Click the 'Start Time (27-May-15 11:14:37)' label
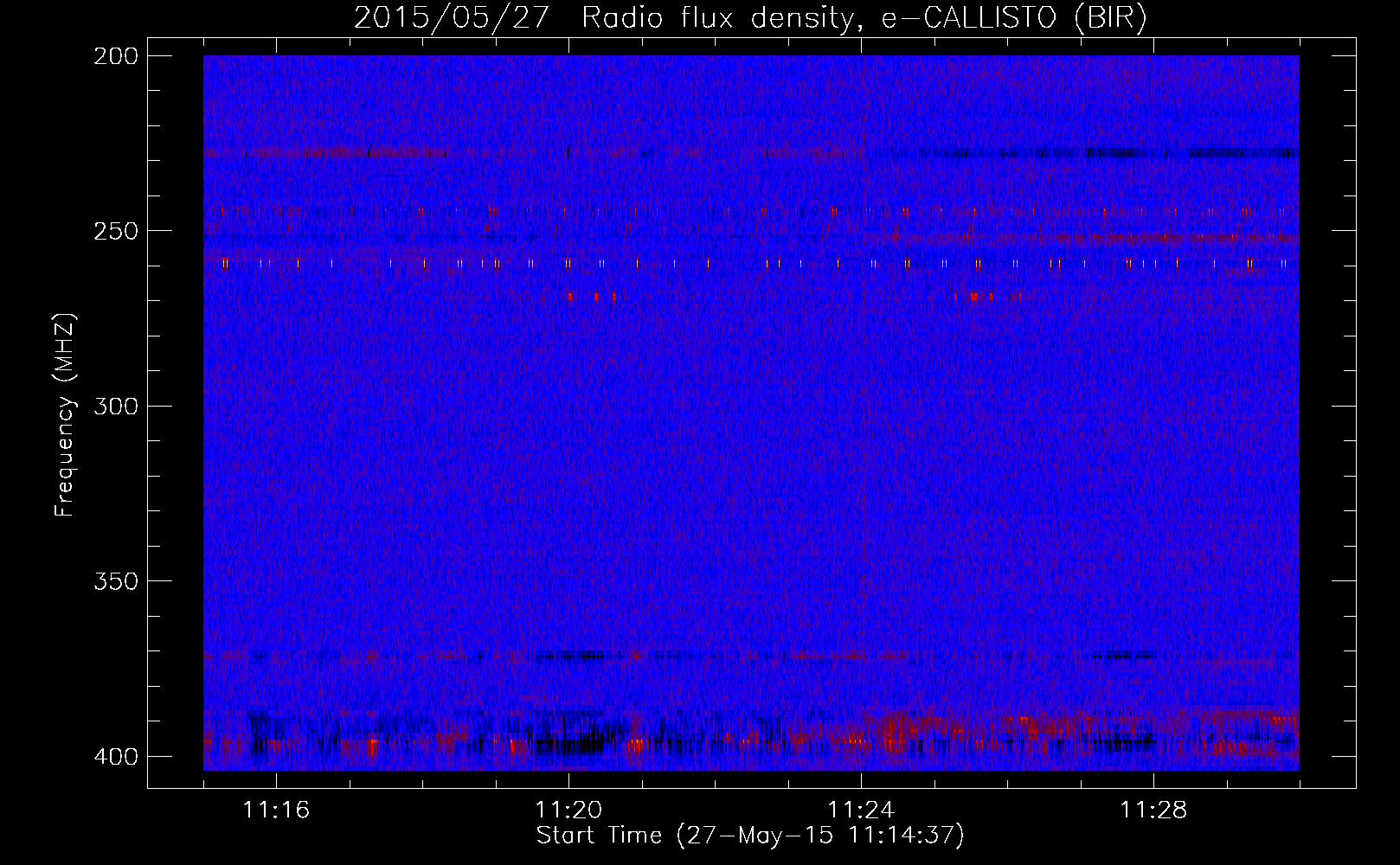1400x865 pixels. tap(750, 836)
